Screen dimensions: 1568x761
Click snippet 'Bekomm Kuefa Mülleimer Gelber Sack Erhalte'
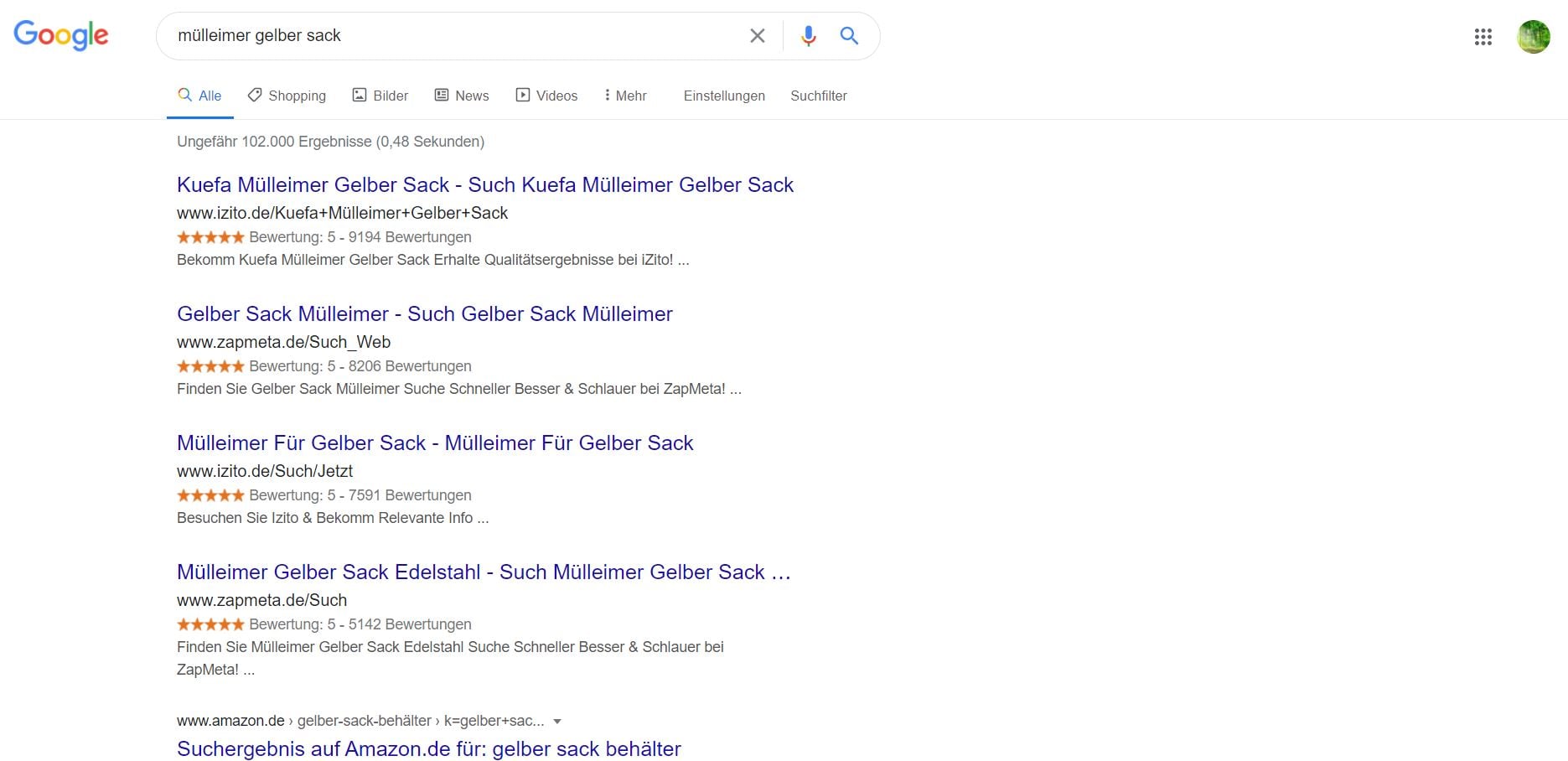coord(432,260)
